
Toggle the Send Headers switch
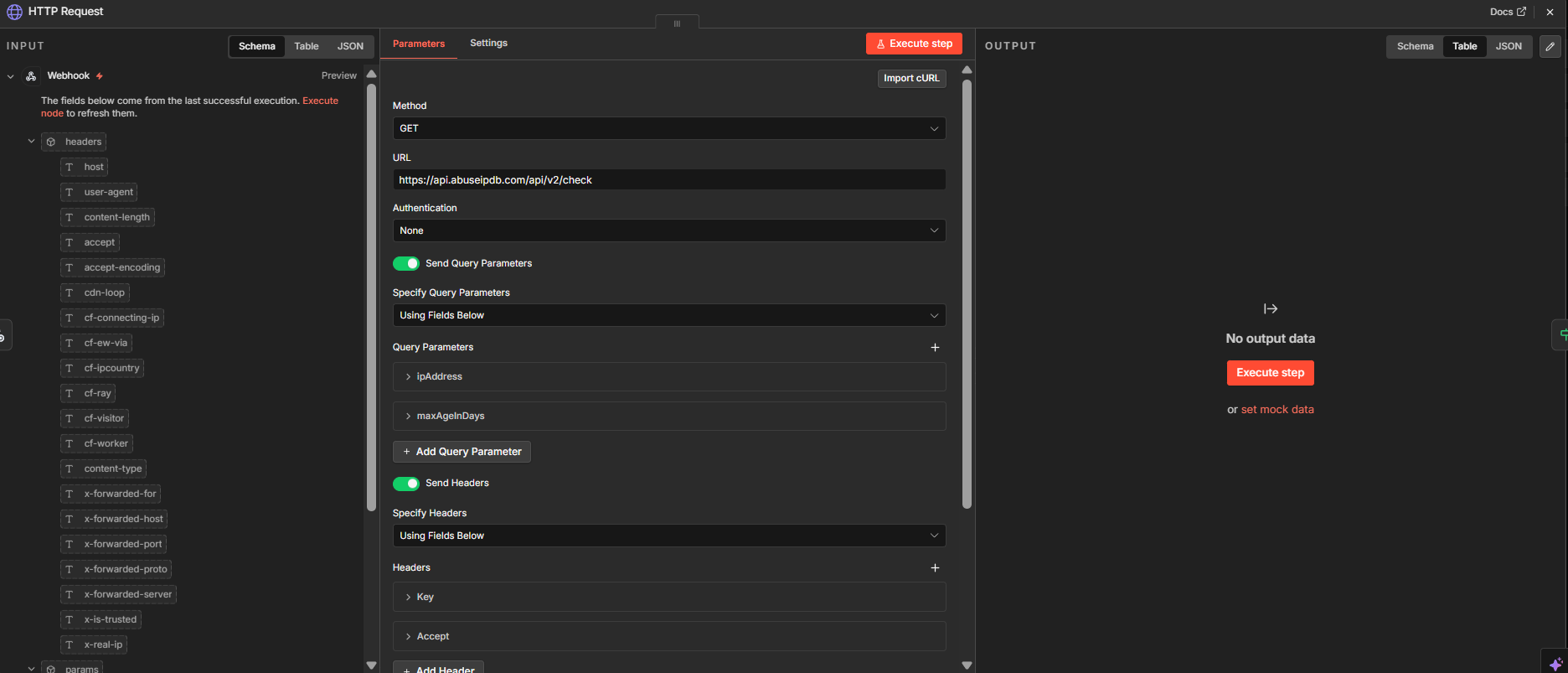click(x=406, y=484)
